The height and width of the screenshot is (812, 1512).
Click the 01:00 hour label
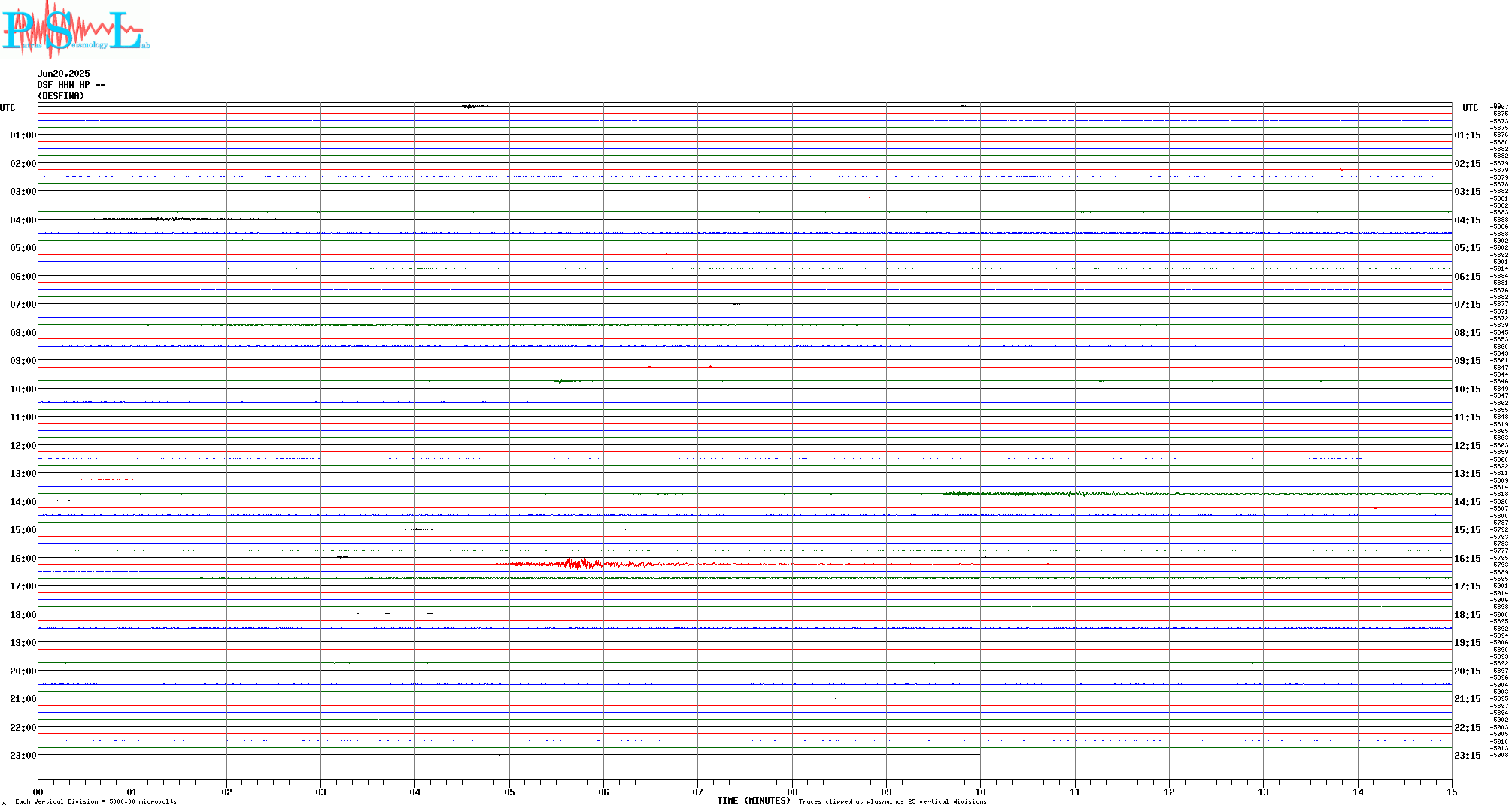(x=23, y=135)
